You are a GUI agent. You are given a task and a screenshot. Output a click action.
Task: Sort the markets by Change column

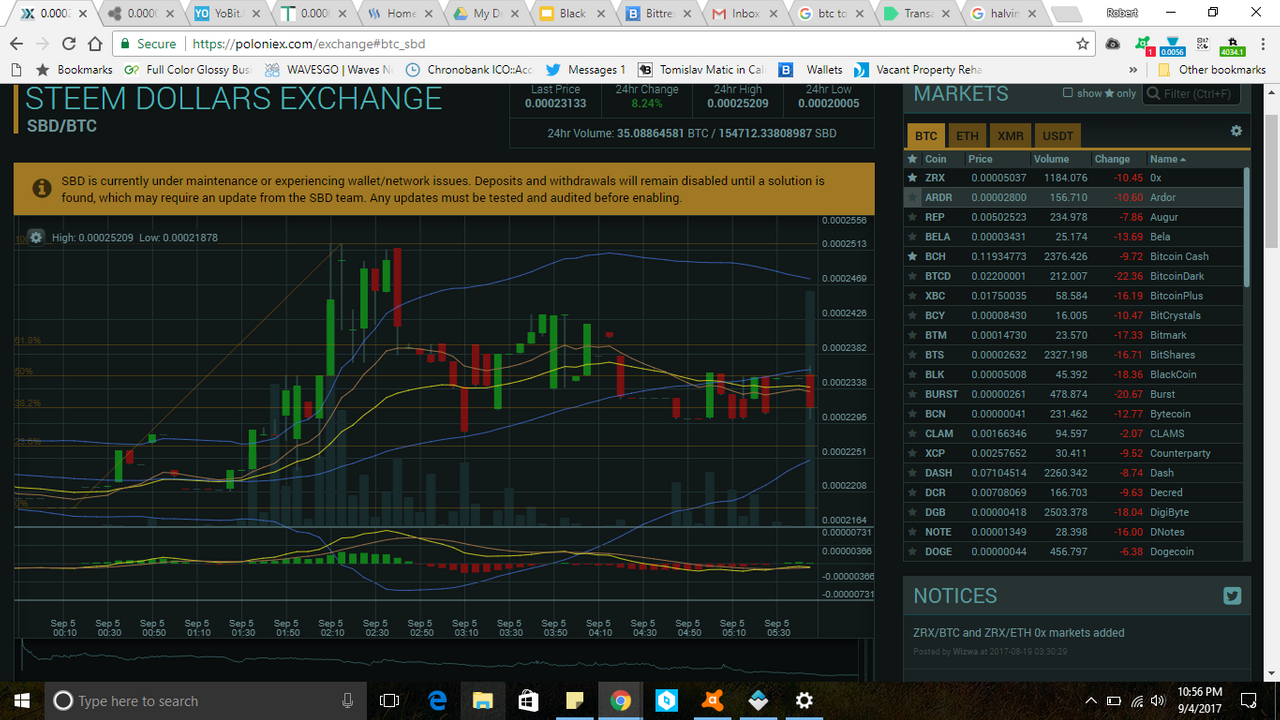pos(1112,159)
